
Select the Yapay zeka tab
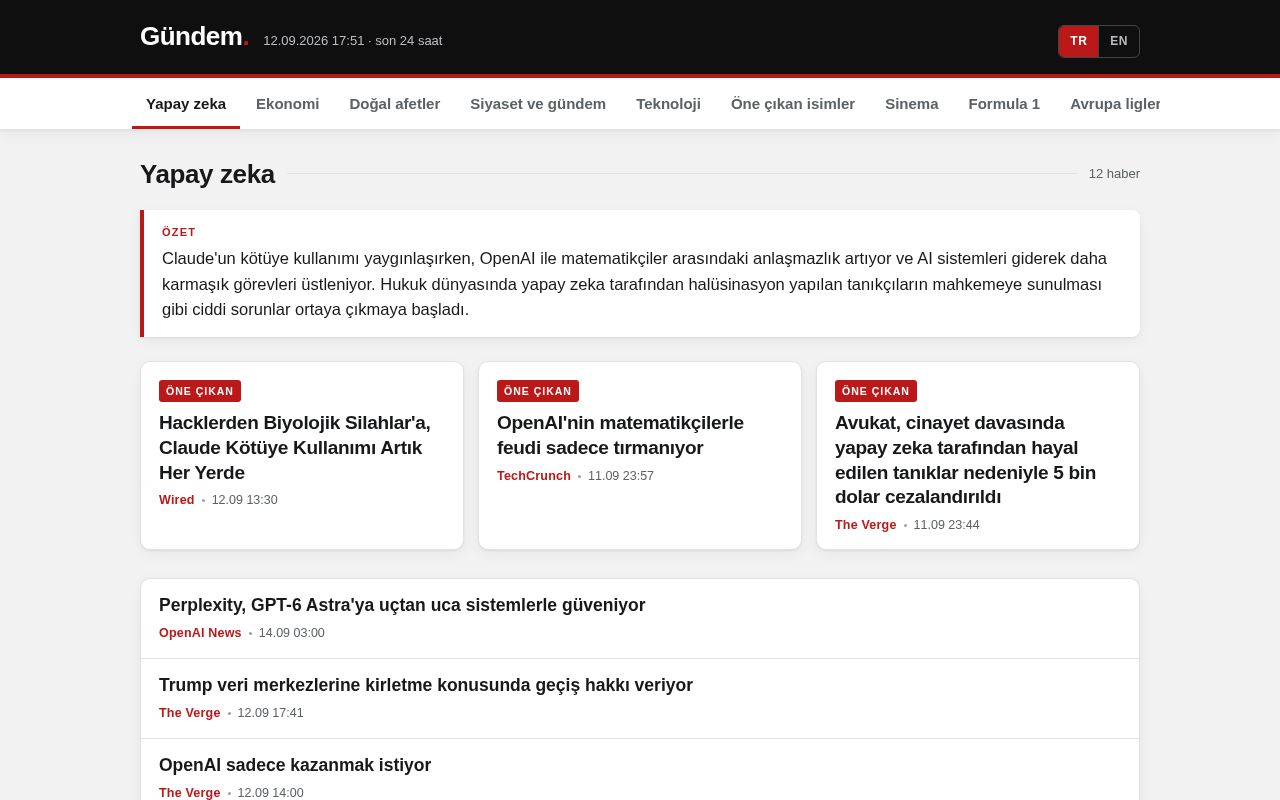186,103
